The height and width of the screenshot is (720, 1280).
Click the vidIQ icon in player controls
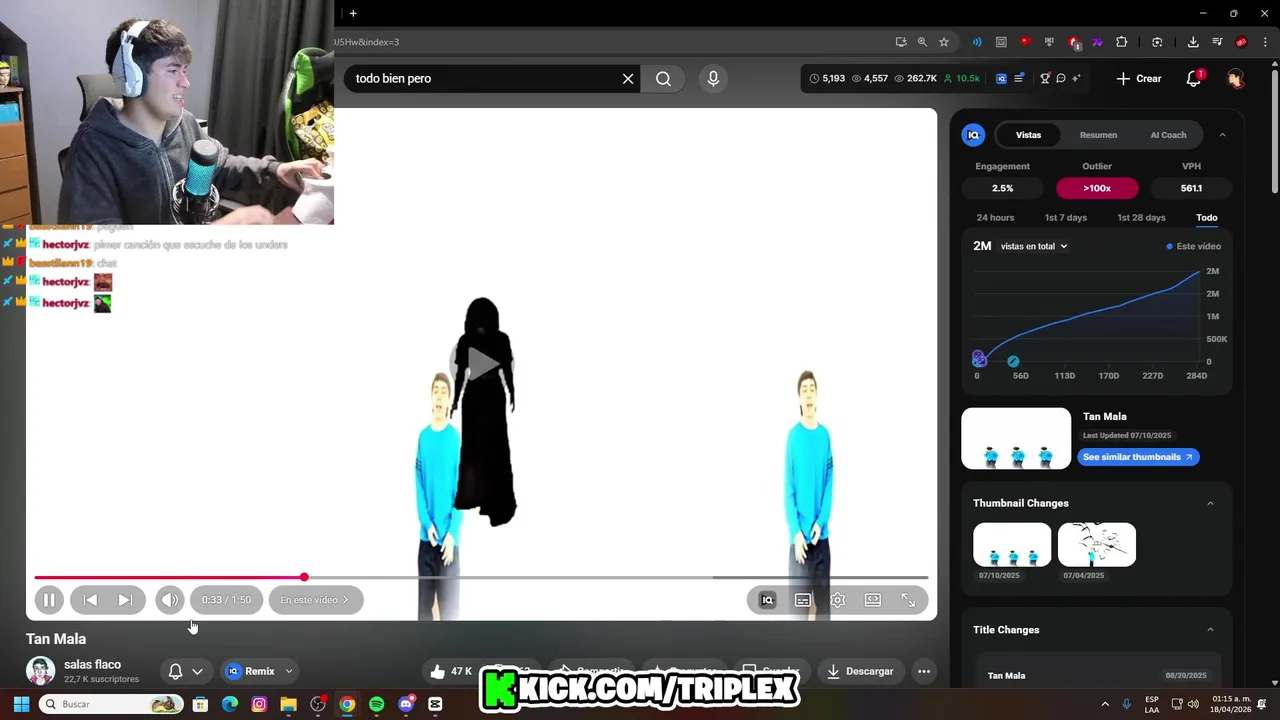[x=768, y=600]
